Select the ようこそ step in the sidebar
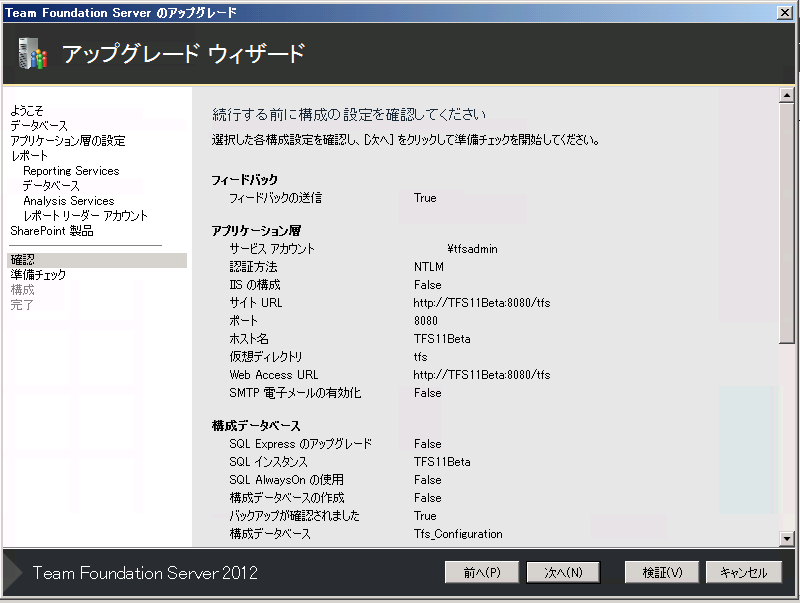 [x=27, y=110]
